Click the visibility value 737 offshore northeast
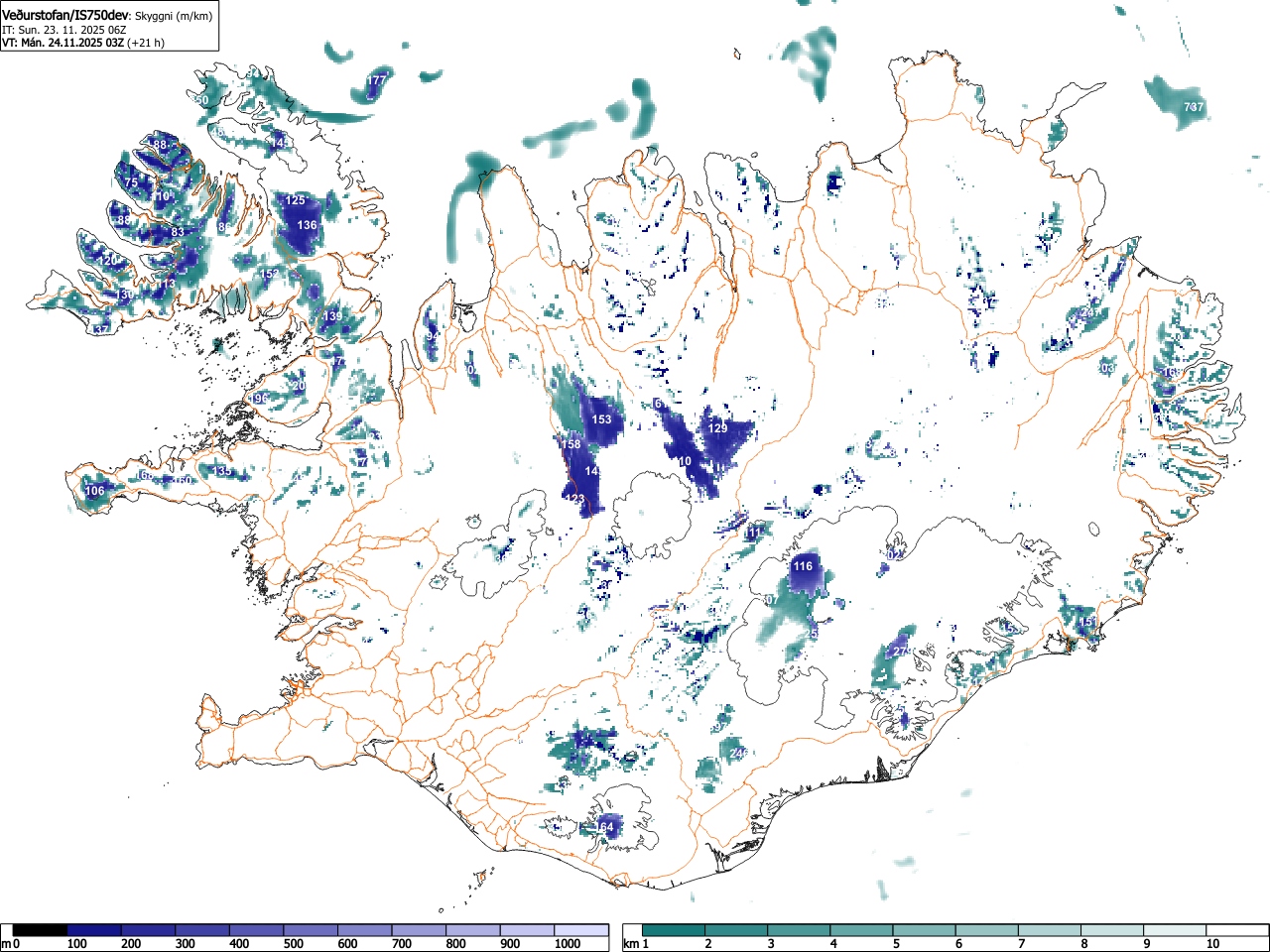 point(1193,107)
